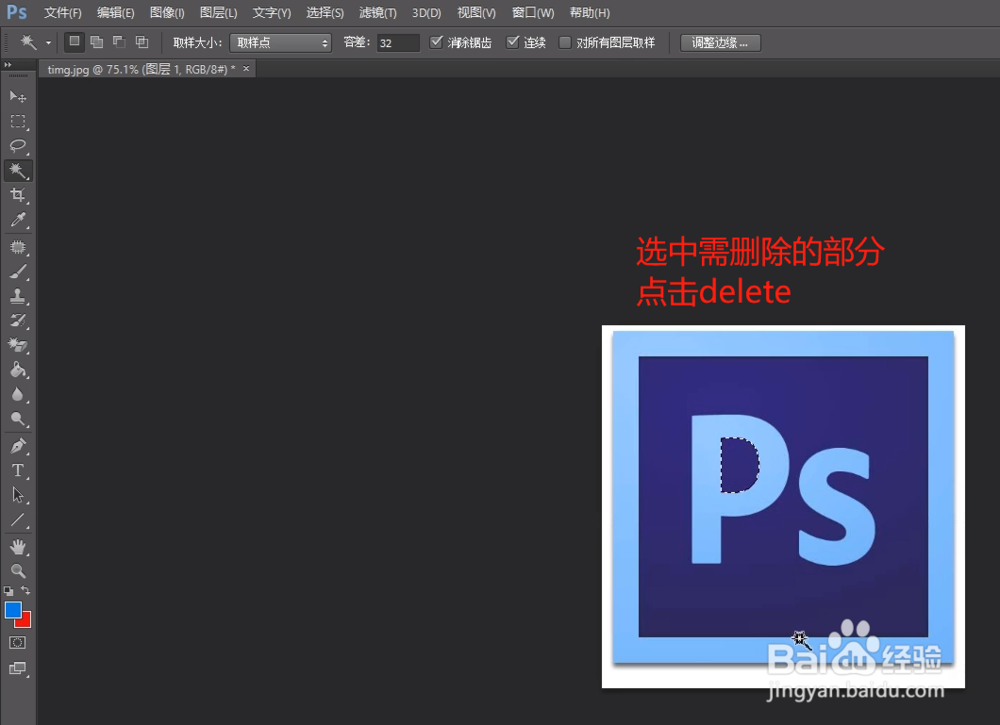Select the Magic Wand tool in toolbox
1000x725 pixels.
[17, 170]
